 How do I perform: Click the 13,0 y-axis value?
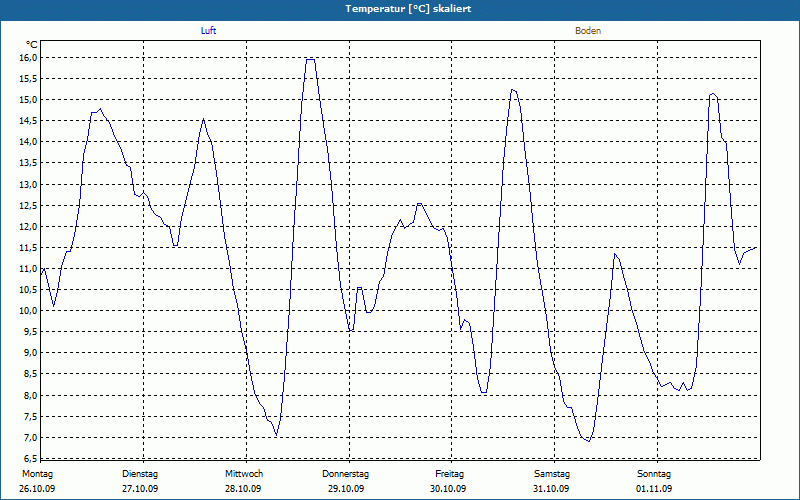[x=29, y=185]
